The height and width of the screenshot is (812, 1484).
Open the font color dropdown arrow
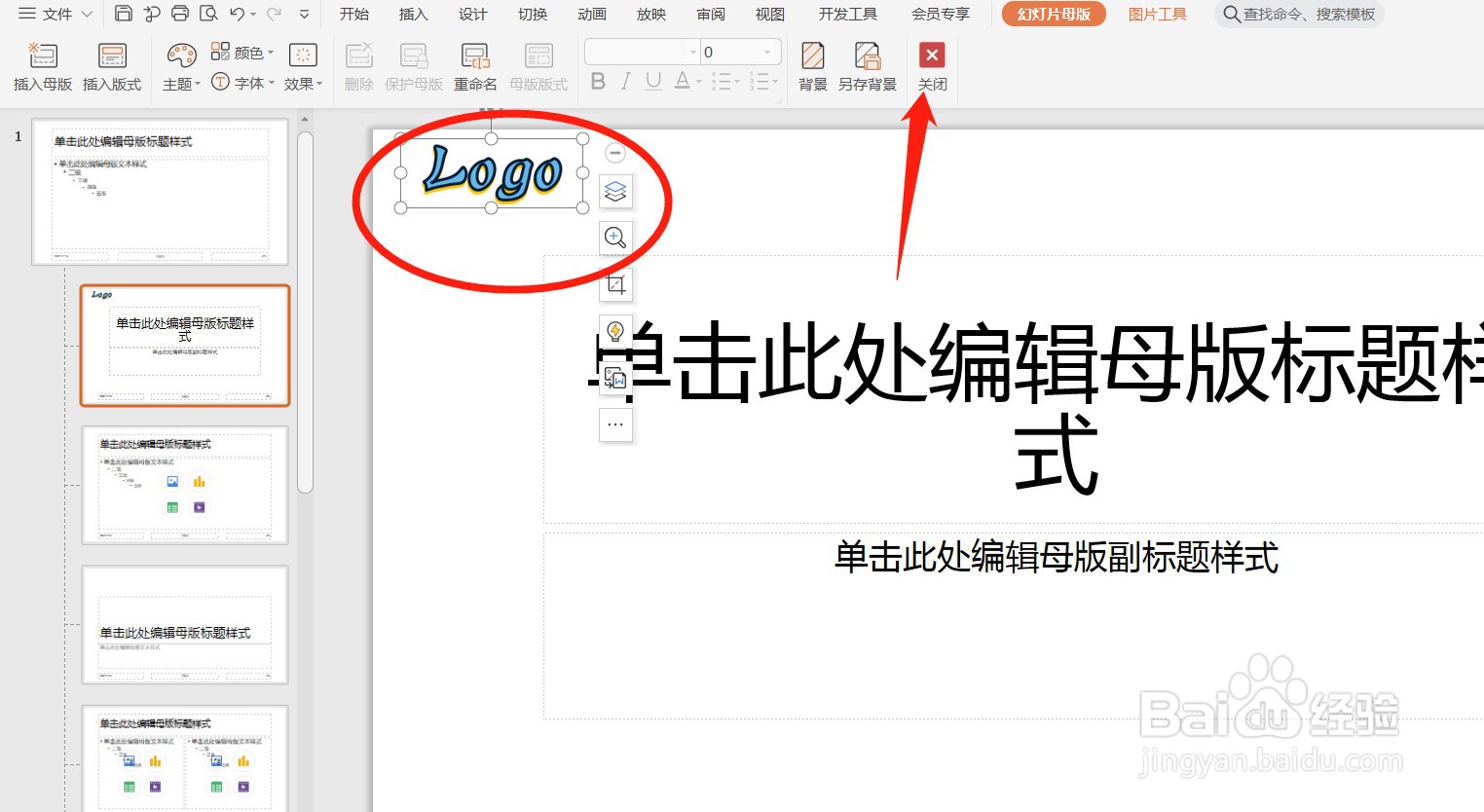click(699, 82)
